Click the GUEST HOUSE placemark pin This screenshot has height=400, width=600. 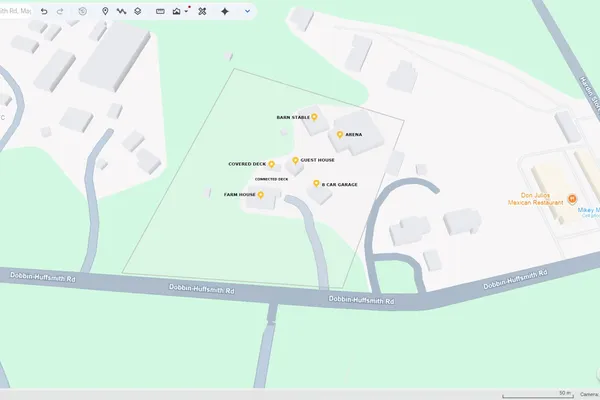click(295, 160)
